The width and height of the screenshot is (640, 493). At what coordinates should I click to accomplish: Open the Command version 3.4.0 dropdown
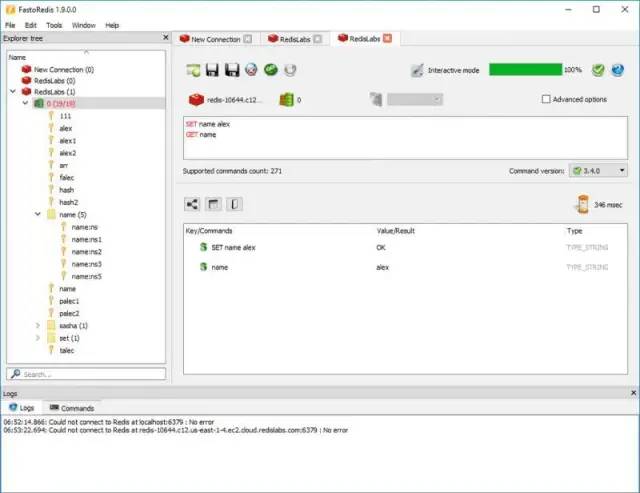coord(598,171)
